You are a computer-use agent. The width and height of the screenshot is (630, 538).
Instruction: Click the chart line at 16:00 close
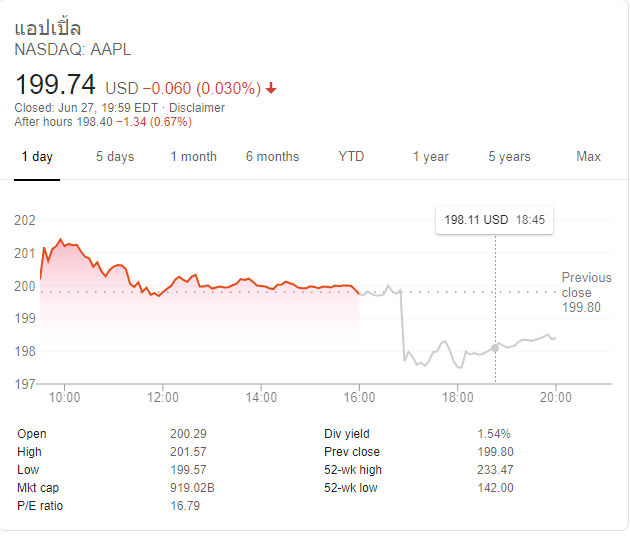[359, 294]
